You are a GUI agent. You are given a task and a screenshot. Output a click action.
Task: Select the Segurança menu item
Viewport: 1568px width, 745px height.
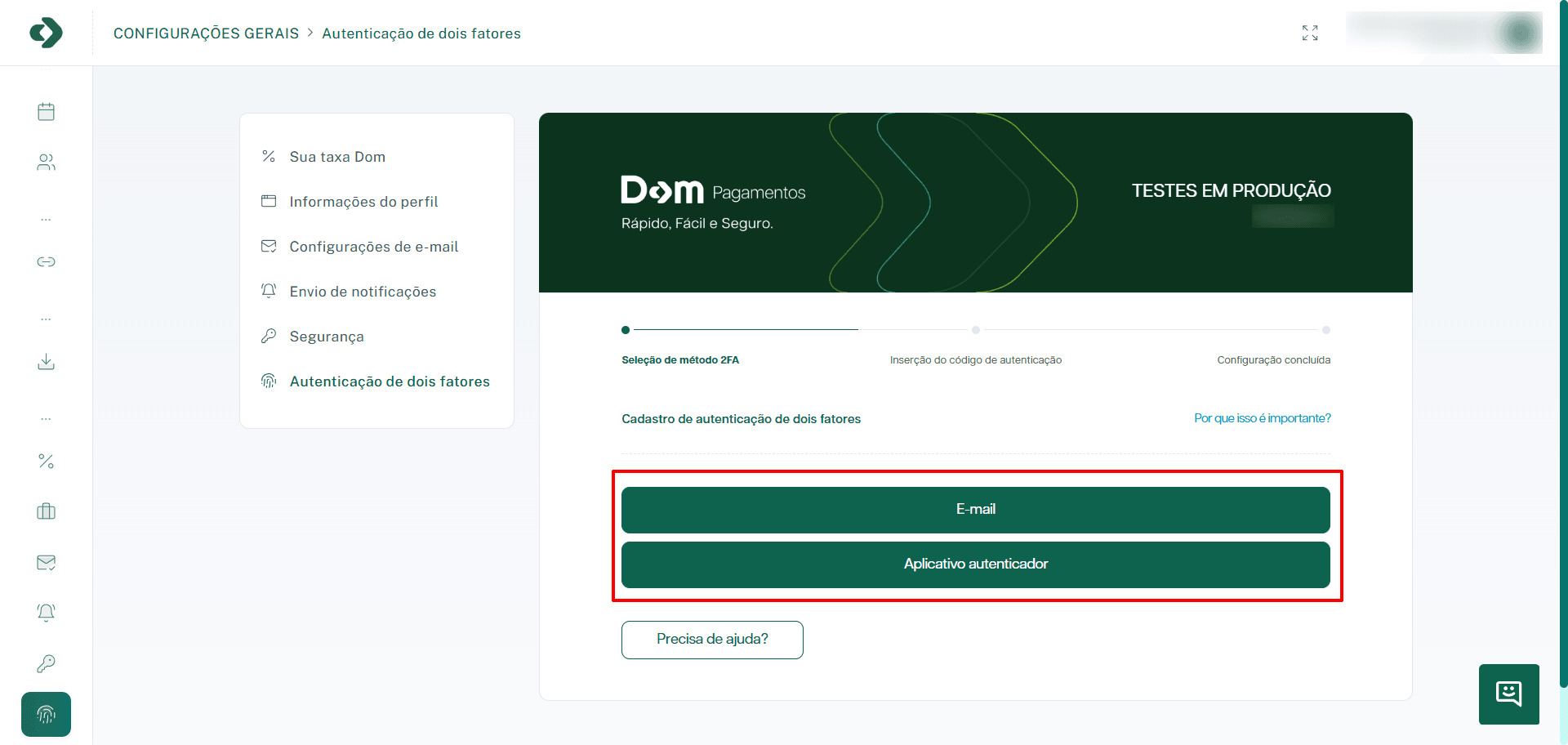[x=326, y=336]
